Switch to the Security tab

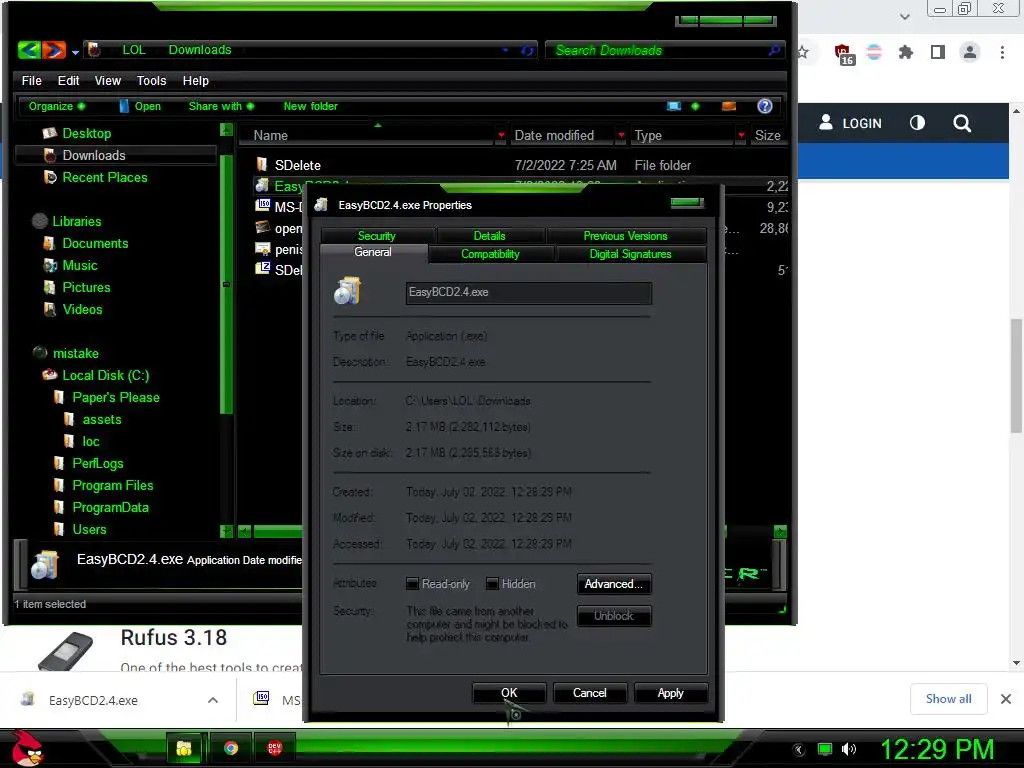point(377,236)
